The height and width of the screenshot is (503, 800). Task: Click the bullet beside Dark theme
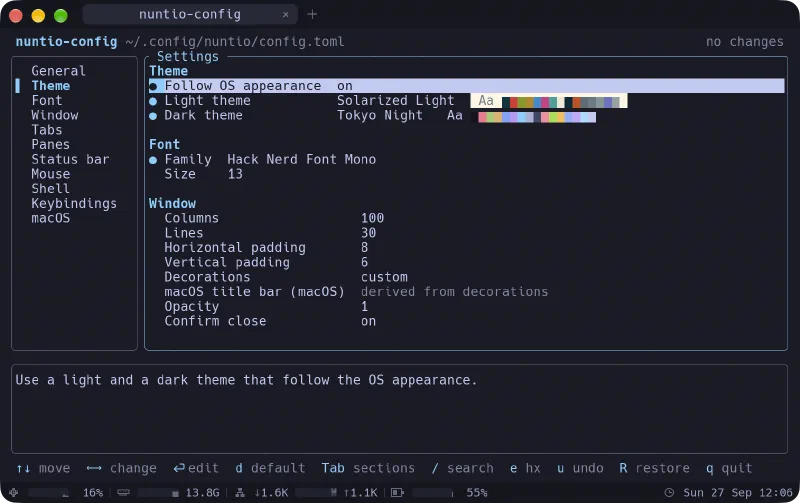click(x=153, y=116)
